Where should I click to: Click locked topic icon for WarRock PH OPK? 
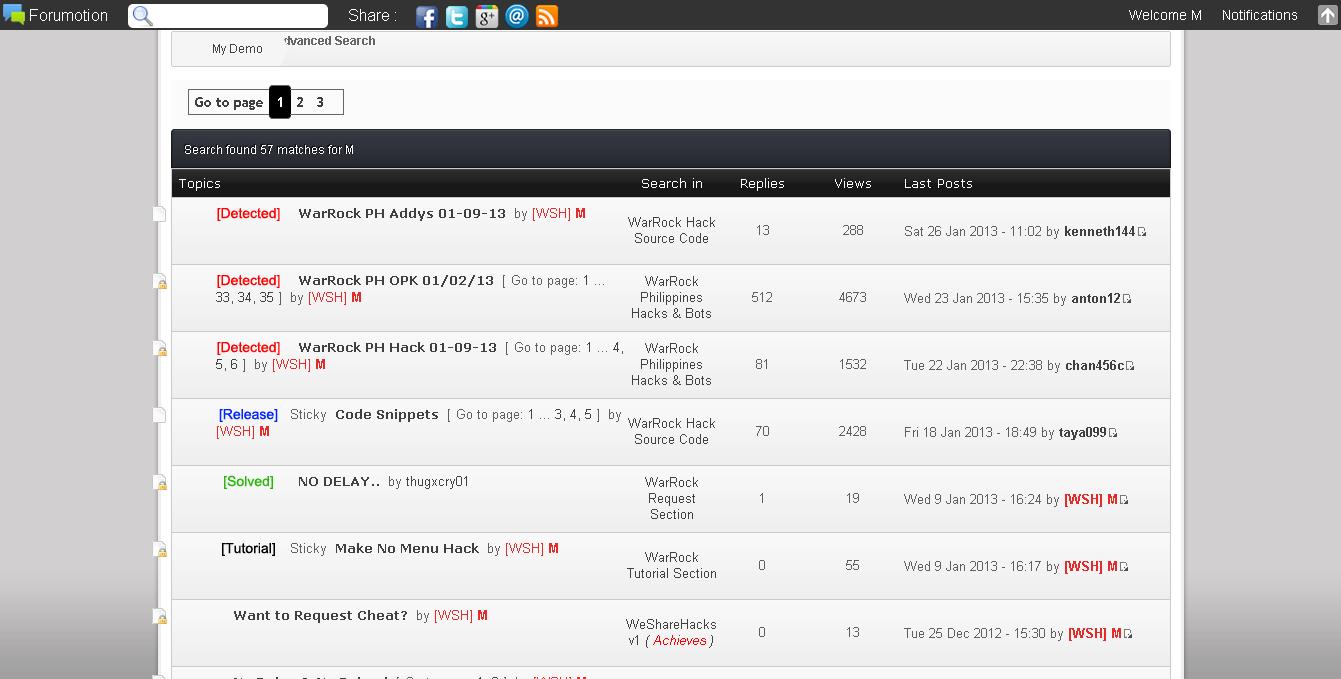click(159, 281)
